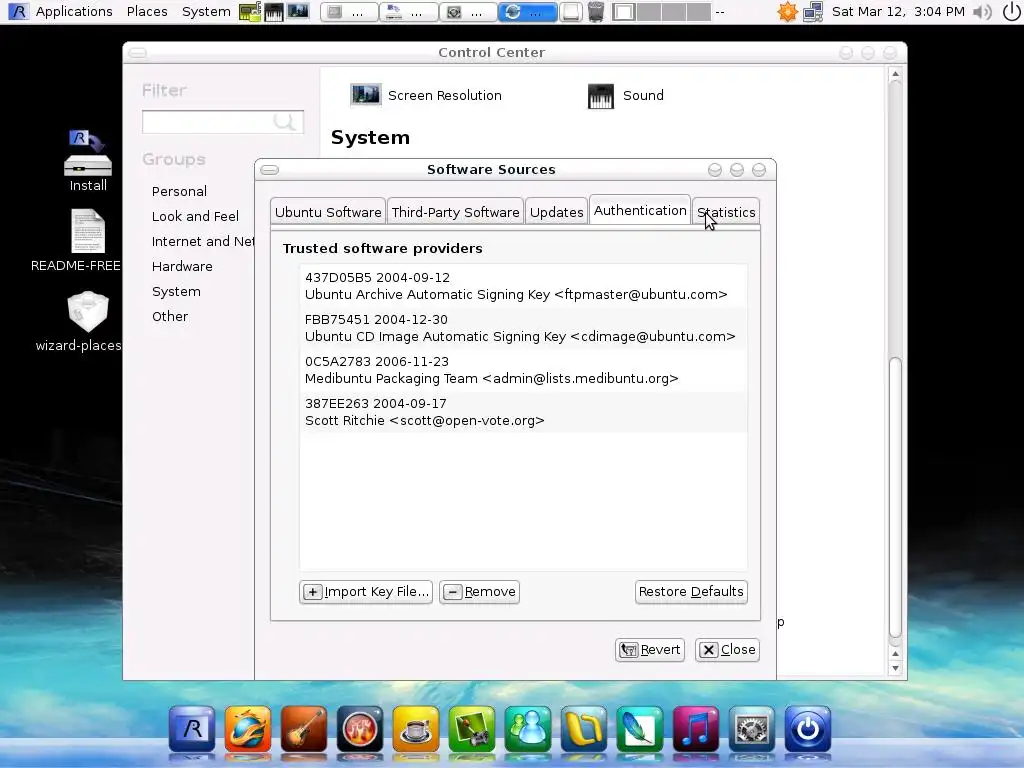
Task: Click the hardware launcher in top panel
Action: pos(250,12)
